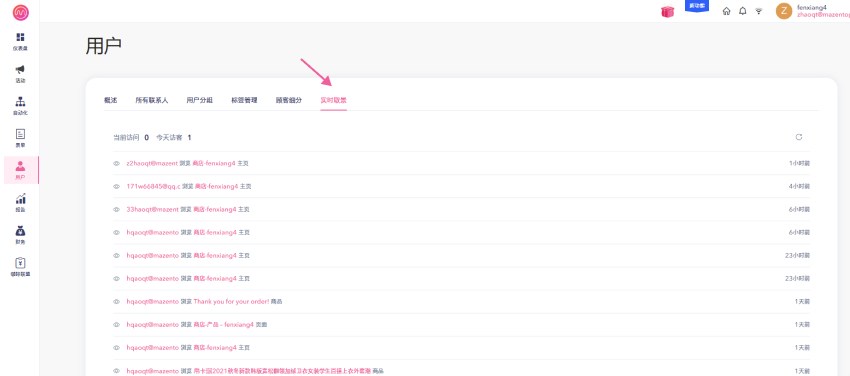This screenshot has width=850, height=376.
Task: Click the fenxiang4 account name at top right
Action: [812, 8]
